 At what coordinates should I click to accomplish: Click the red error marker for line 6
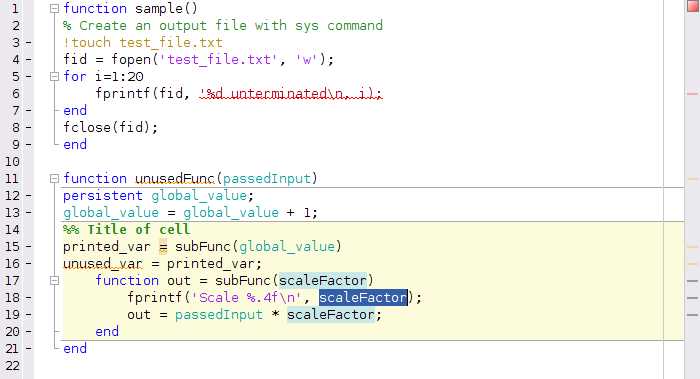point(692,94)
